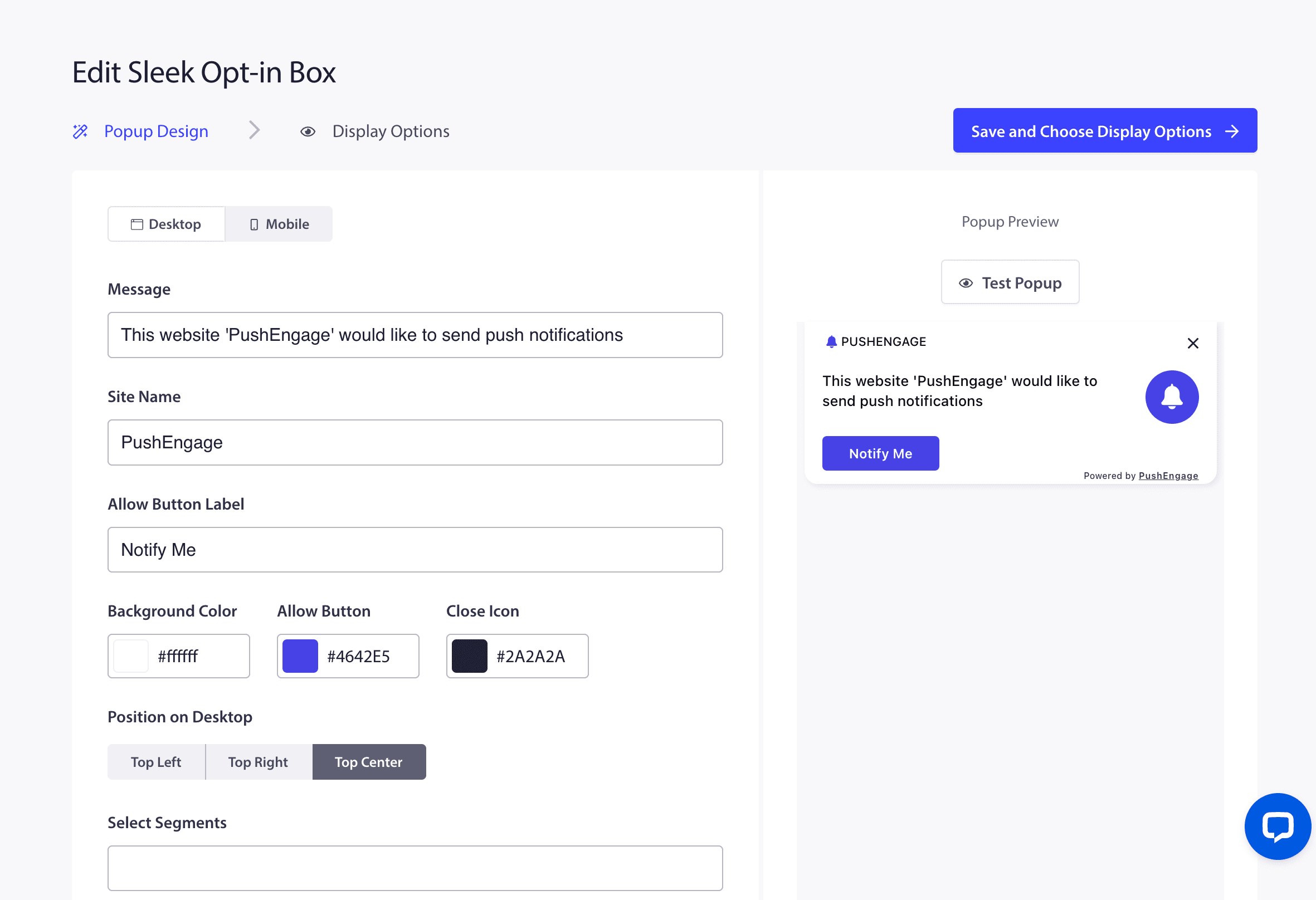
Task: Click the Allow Button Label input field
Action: tap(415, 550)
